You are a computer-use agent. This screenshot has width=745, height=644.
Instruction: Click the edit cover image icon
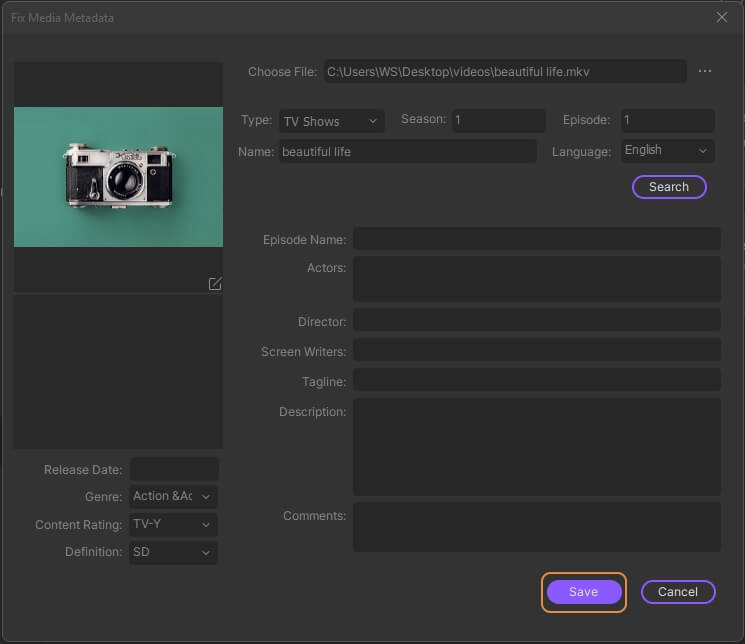point(214,284)
